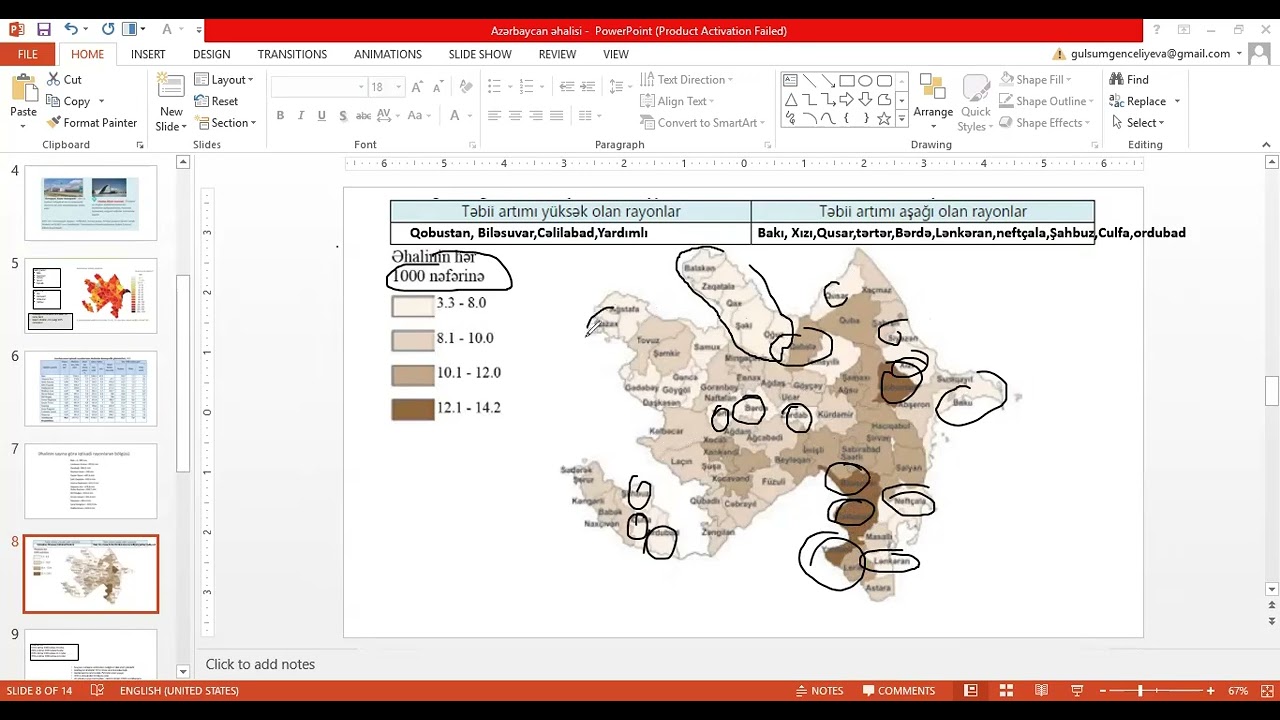Open Quick Styles gallery
This screenshot has width=1280, height=720.
pos(975,102)
